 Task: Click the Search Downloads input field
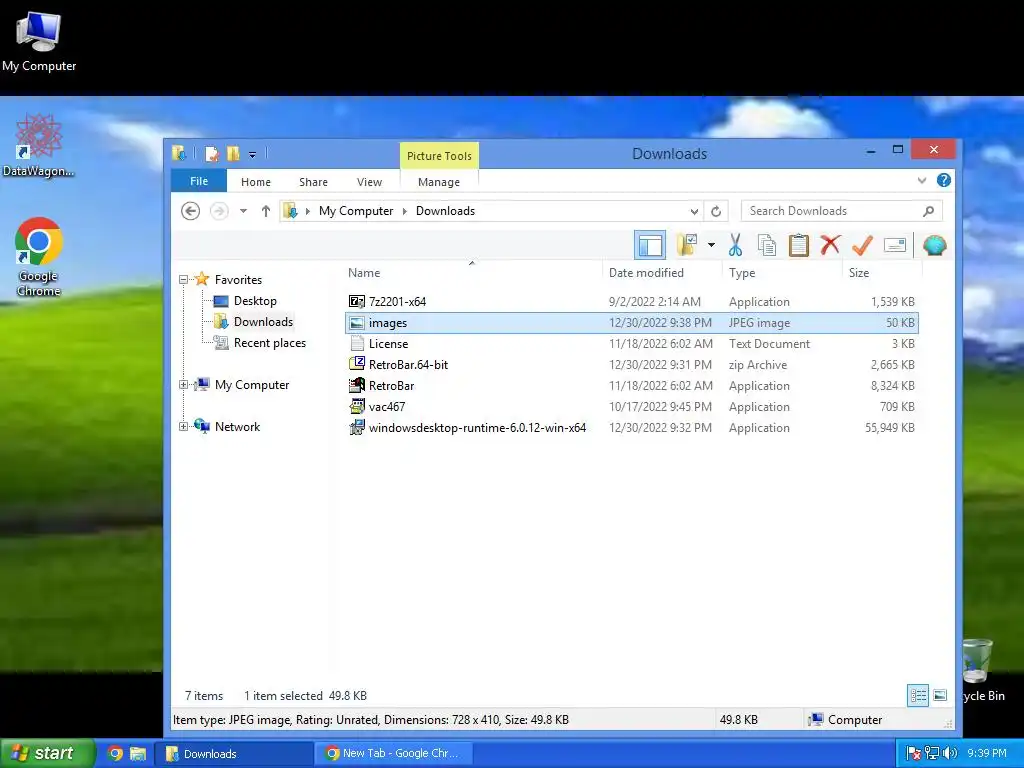tap(842, 211)
